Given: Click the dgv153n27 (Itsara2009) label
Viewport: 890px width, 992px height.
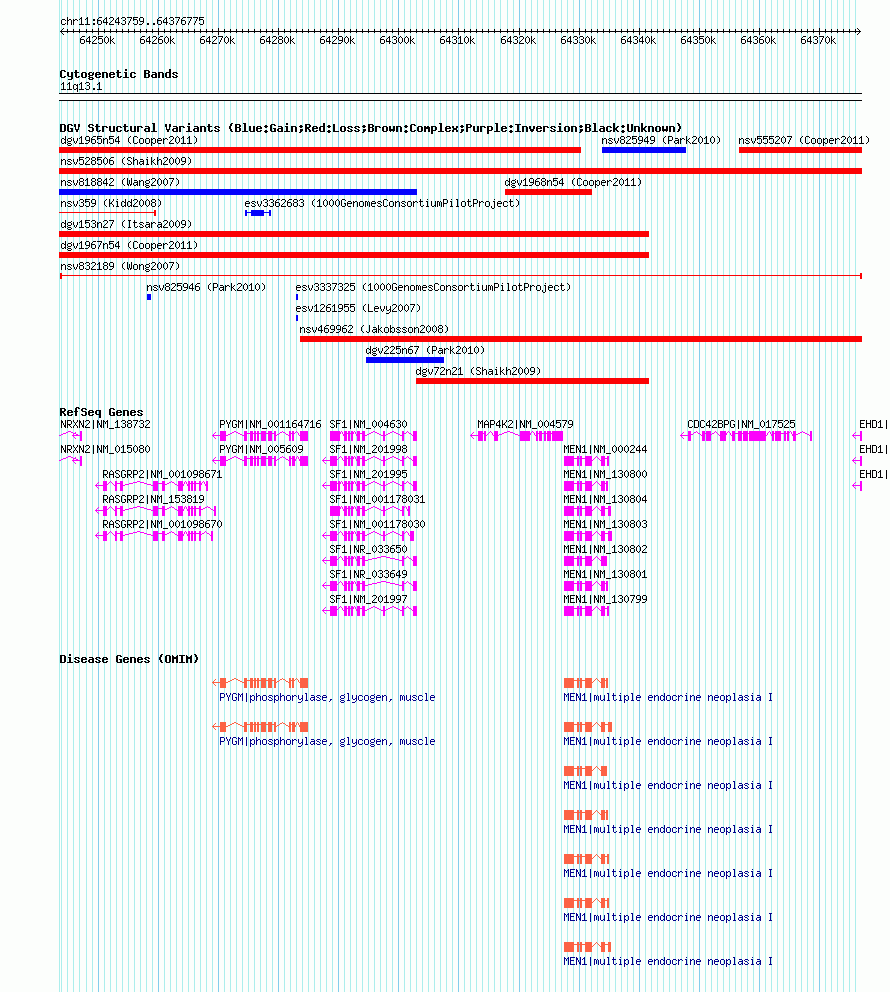Looking at the screenshot, I should 126,224.
